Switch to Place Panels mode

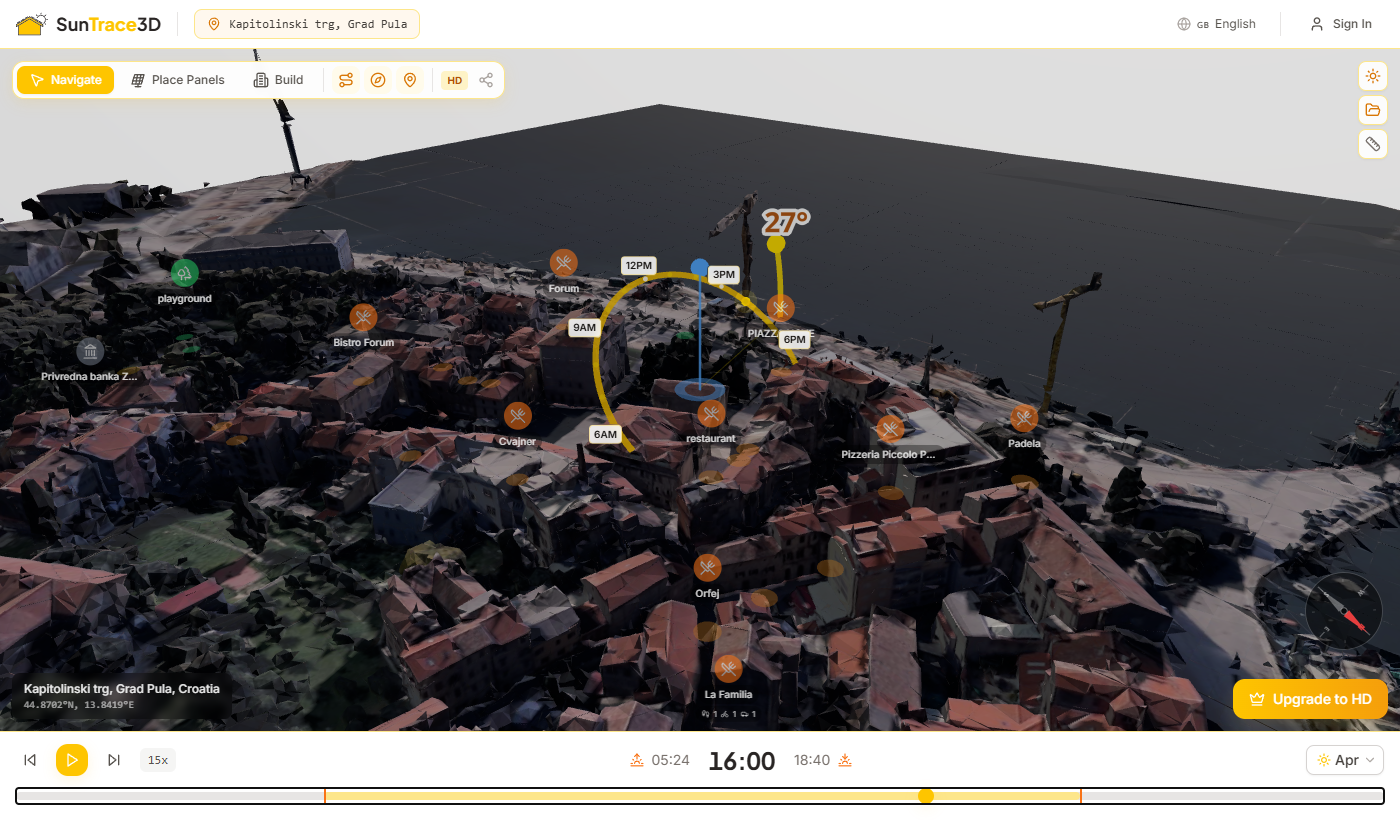pos(178,80)
